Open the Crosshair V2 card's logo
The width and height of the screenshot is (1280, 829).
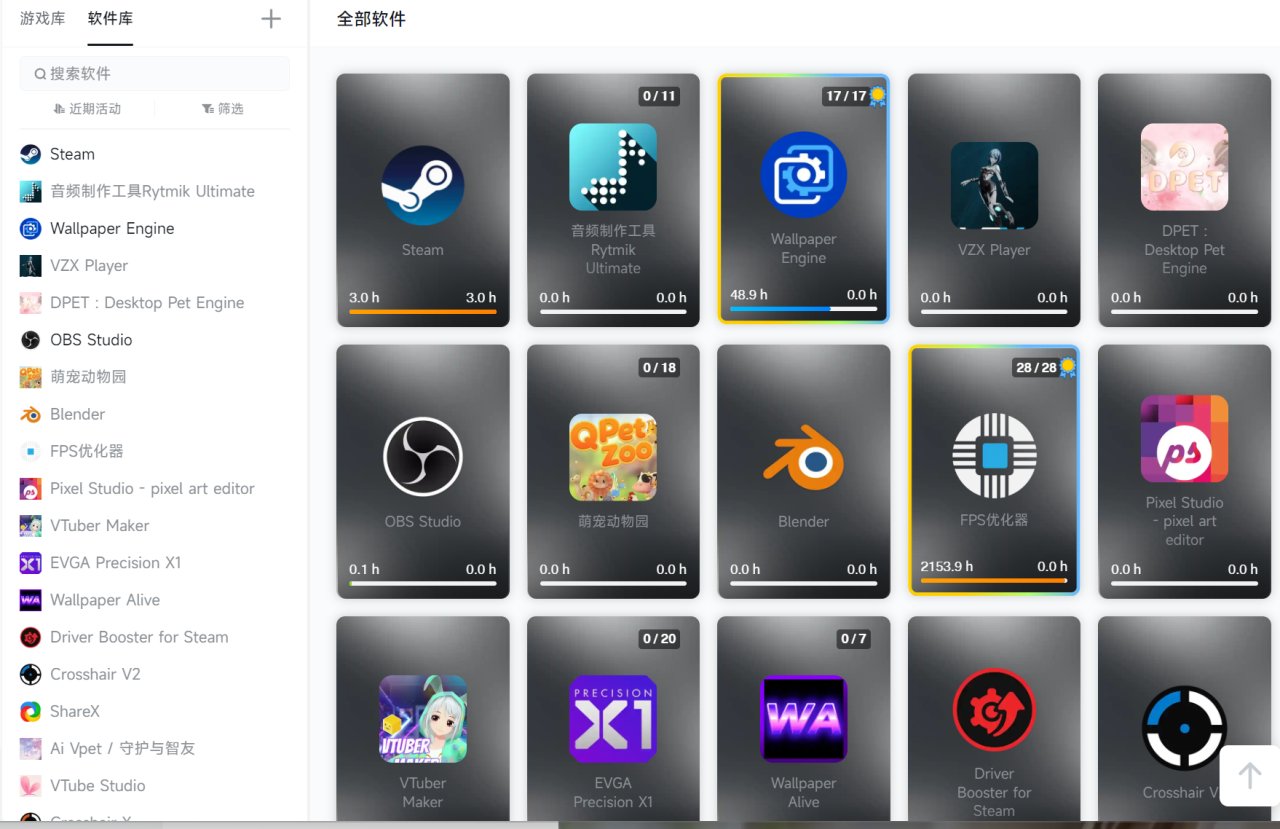click(1185, 728)
